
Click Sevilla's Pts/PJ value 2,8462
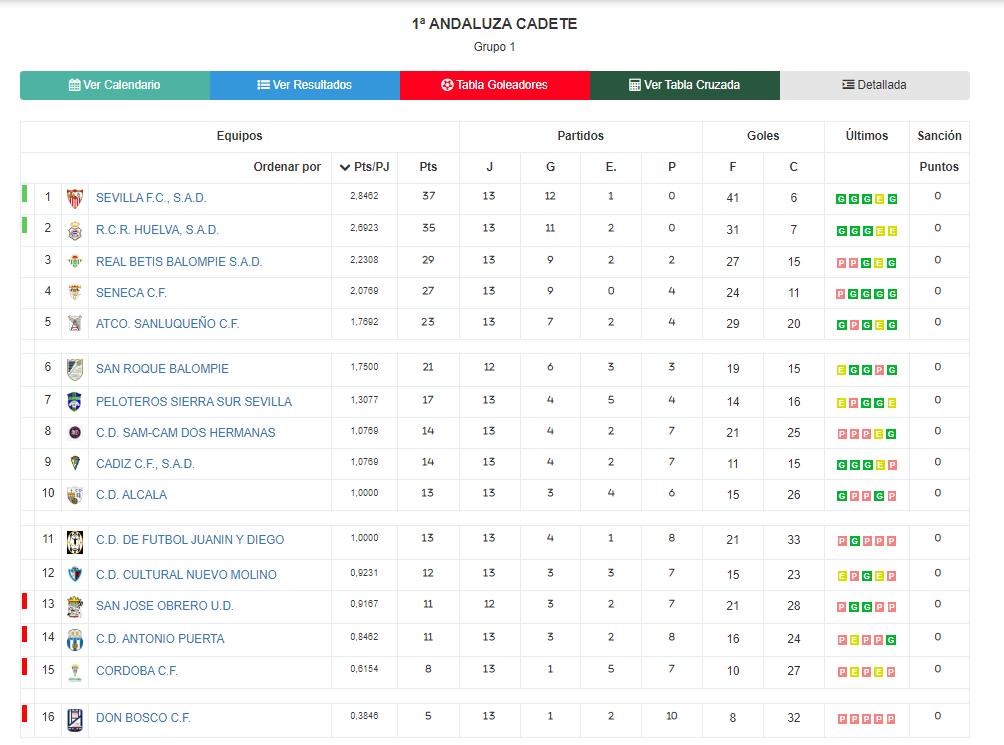(x=364, y=196)
